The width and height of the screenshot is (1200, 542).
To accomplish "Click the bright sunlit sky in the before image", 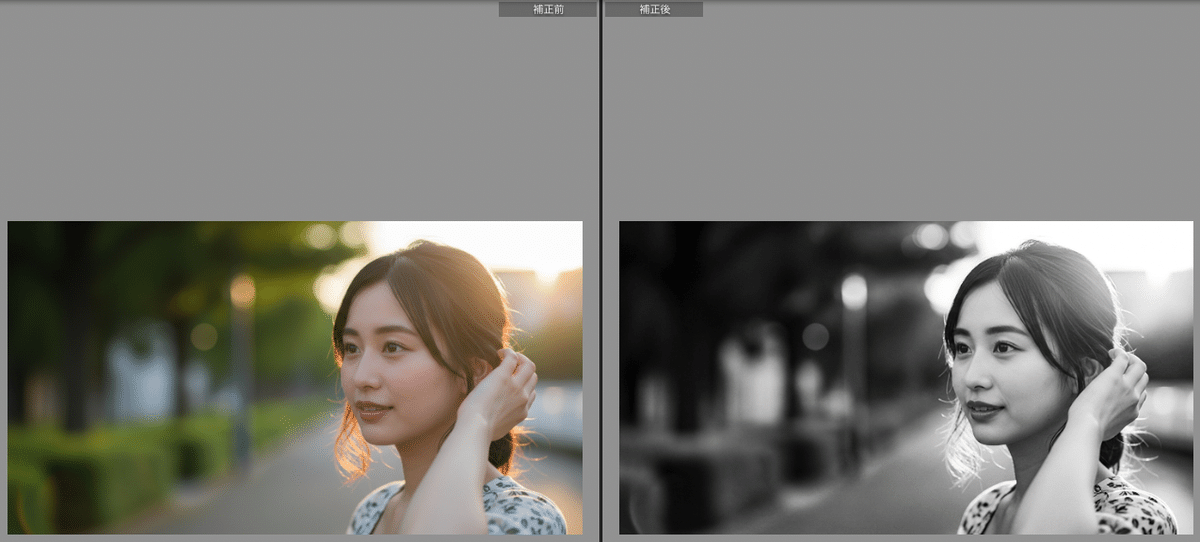I will tap(480, 240).
